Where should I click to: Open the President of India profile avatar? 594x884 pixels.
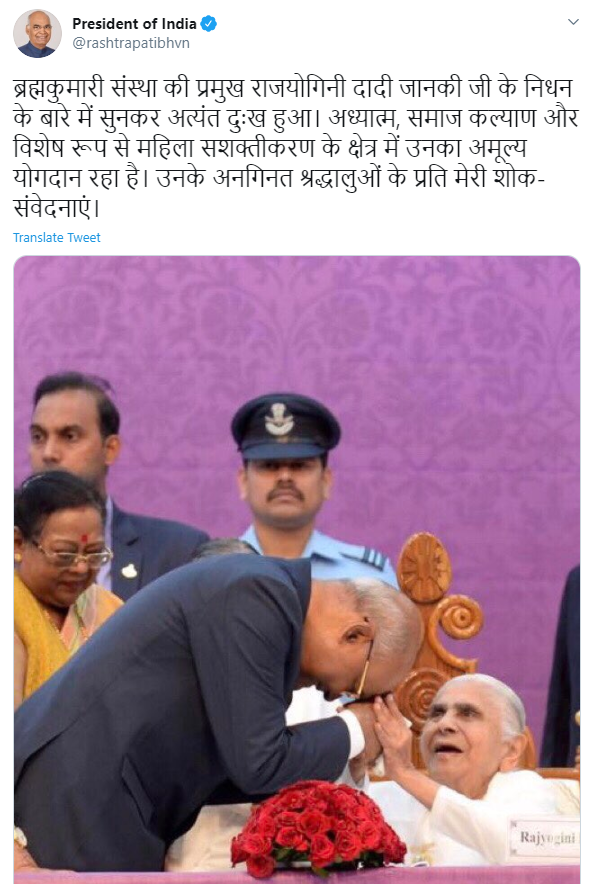(x=37, y=34)
